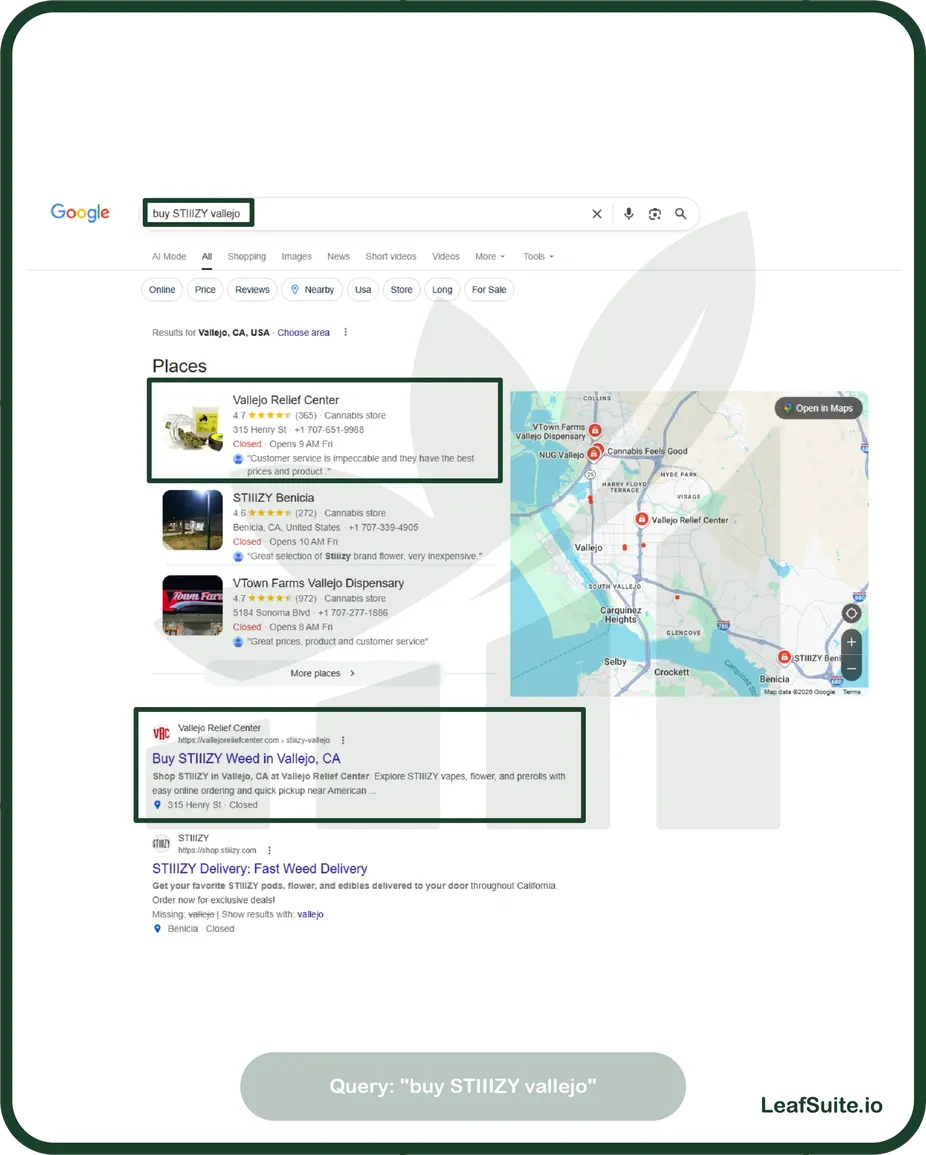Image resolution: width=926 pixels, height=1155 pixels.
Task: Click Open in Maps button
Action: click(x=818, y=408)
